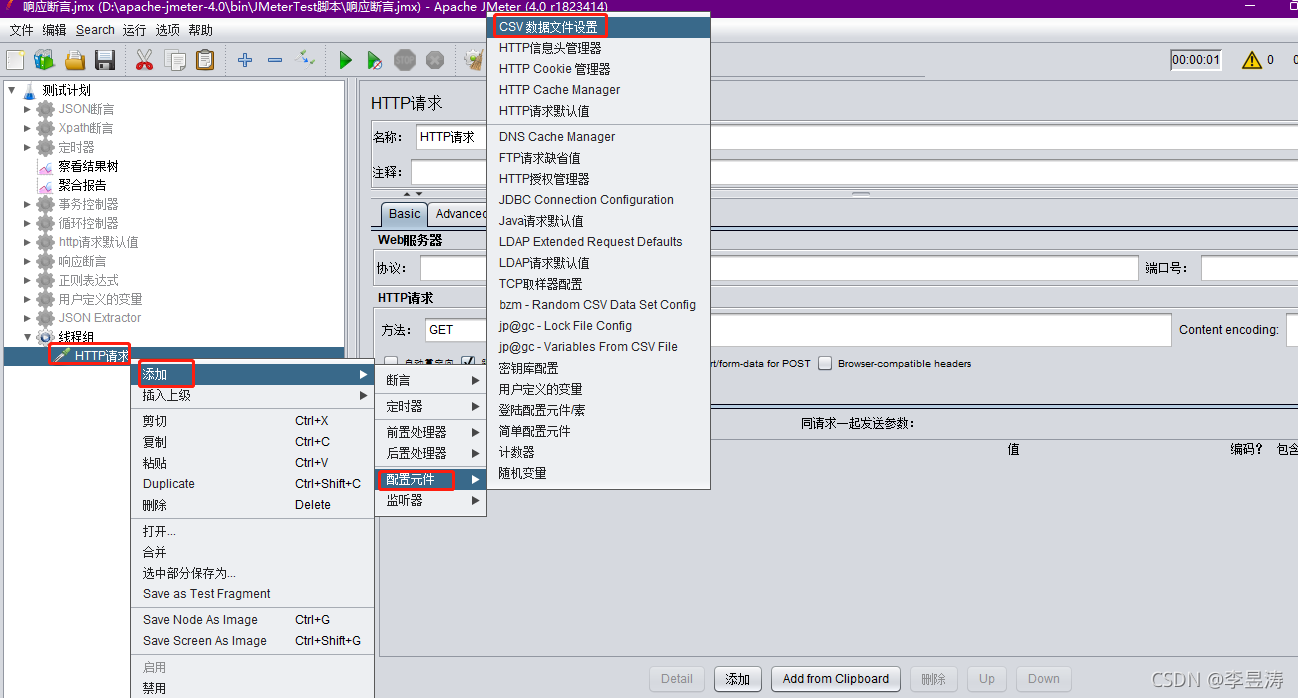Click the Copy toolbar icon
The image size is (1298, 698).
175,60
